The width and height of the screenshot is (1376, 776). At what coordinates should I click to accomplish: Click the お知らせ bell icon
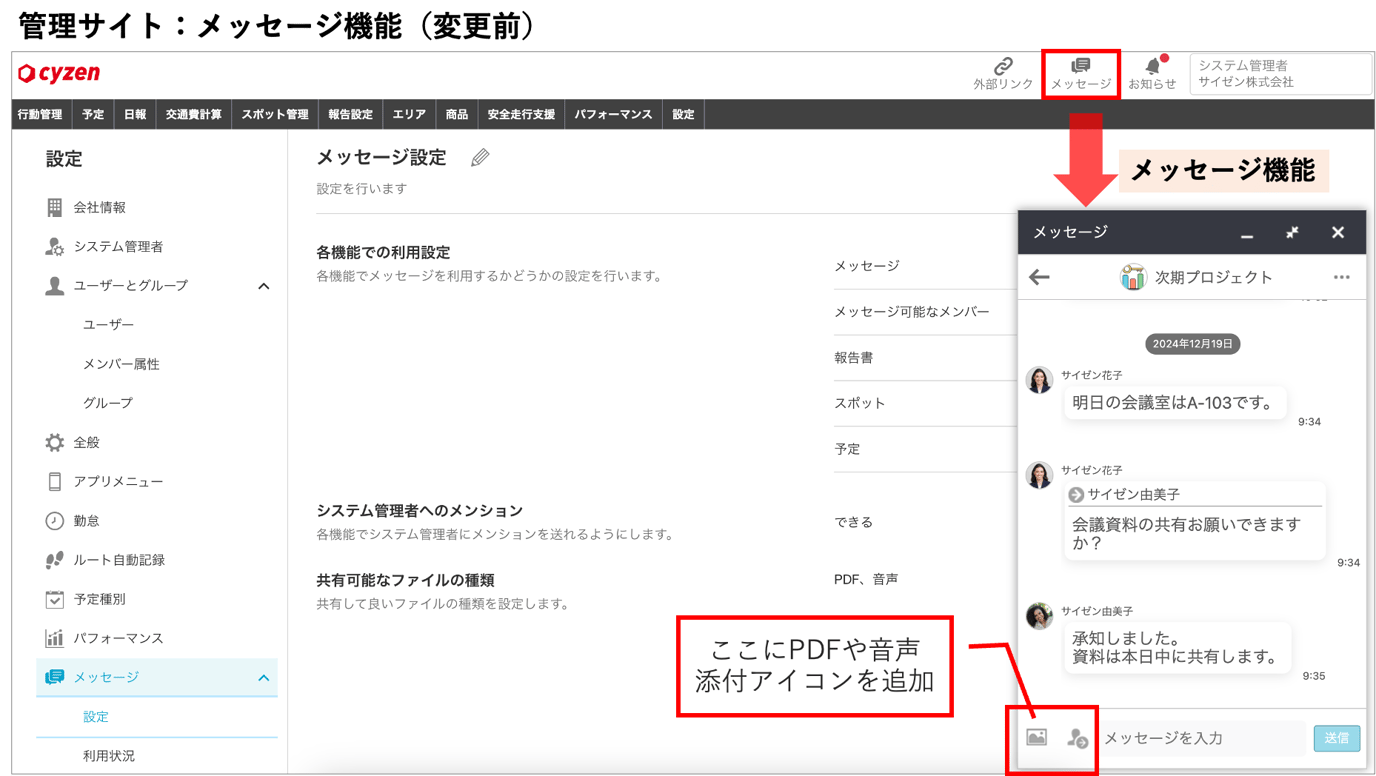click(1152, 66)
